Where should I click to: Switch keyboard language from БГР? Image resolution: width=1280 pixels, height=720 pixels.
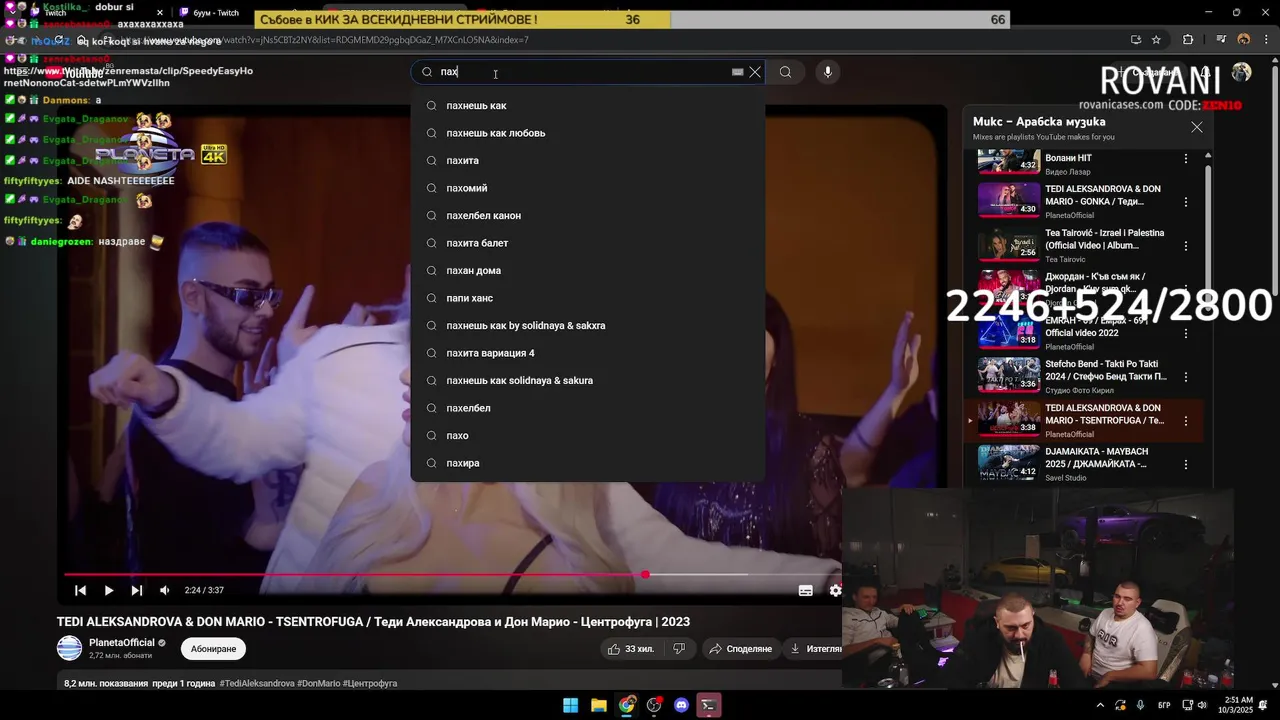point(1164,705)
